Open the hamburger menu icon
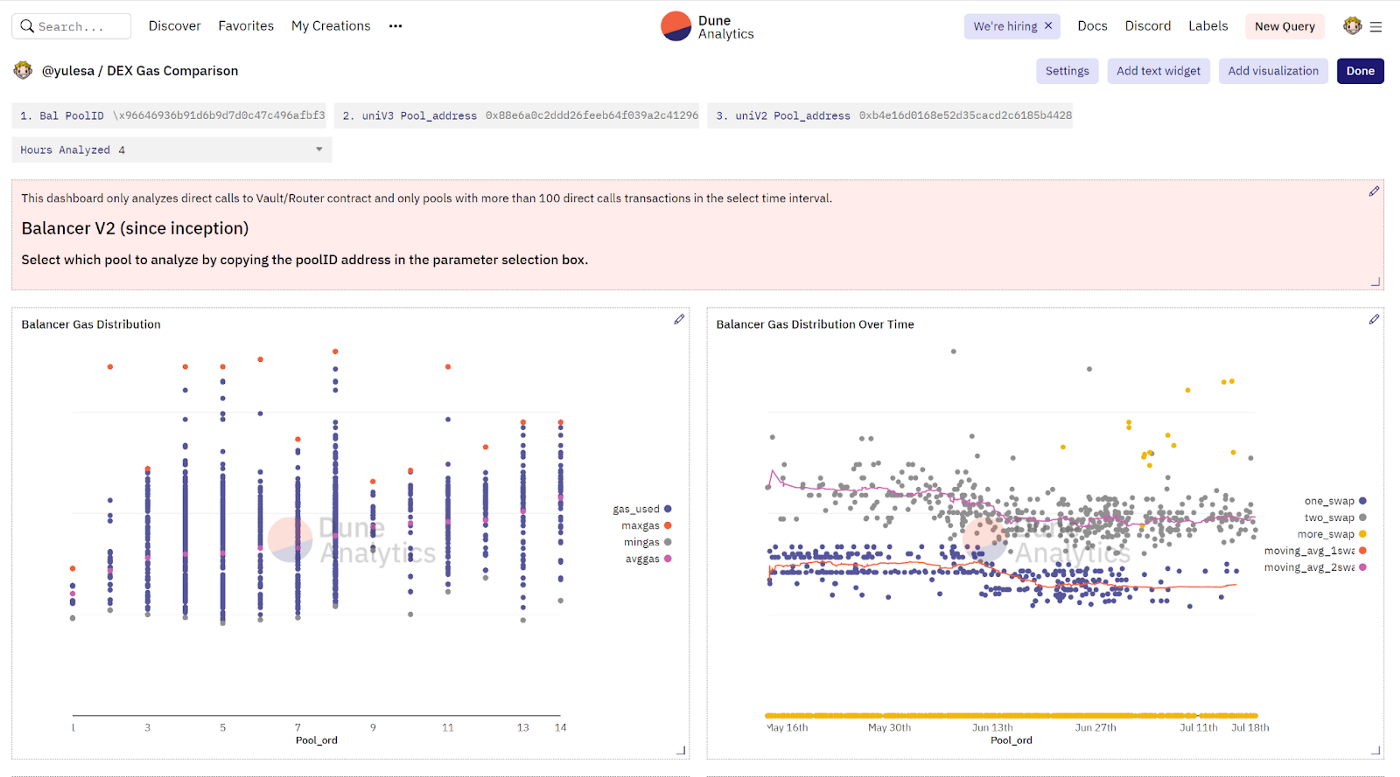This screenshot has height=777, width=1400. 1376,27
